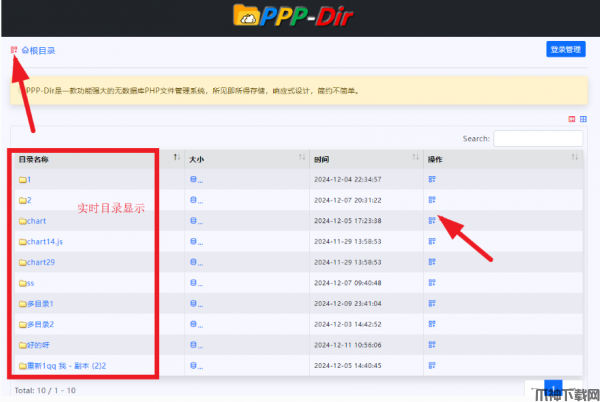This screenshot has height=402, width=600.
Task: Sort by 大小 column arrows
Action: coord(302,157)
